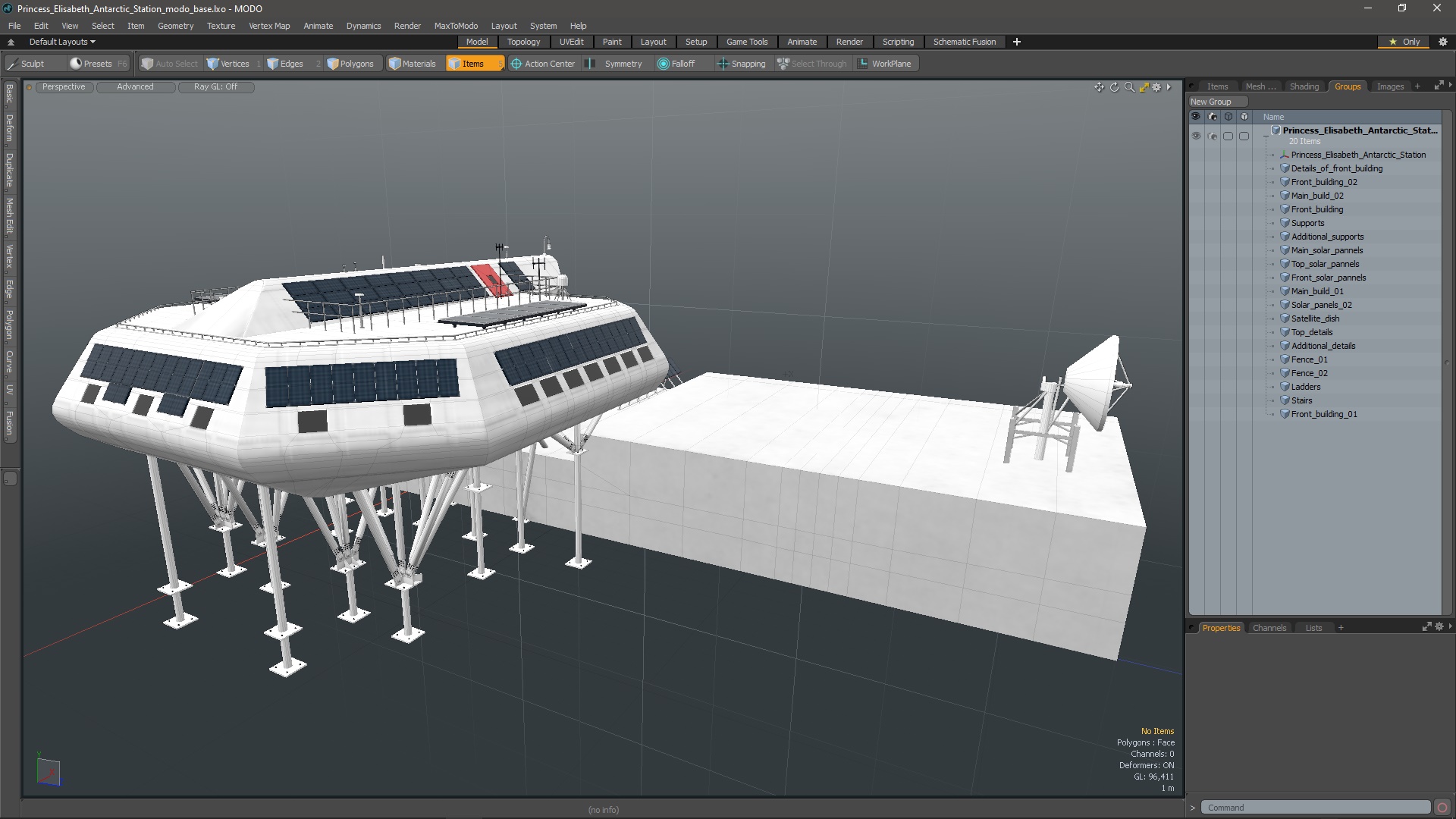The height and width of the screenshot is (819, 1456).
Task: Open the Action Center options
Action: pos(543,64)
